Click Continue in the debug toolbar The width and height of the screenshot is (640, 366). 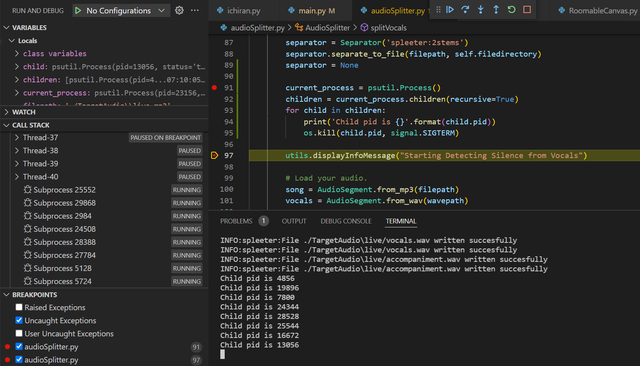(450, 9)
